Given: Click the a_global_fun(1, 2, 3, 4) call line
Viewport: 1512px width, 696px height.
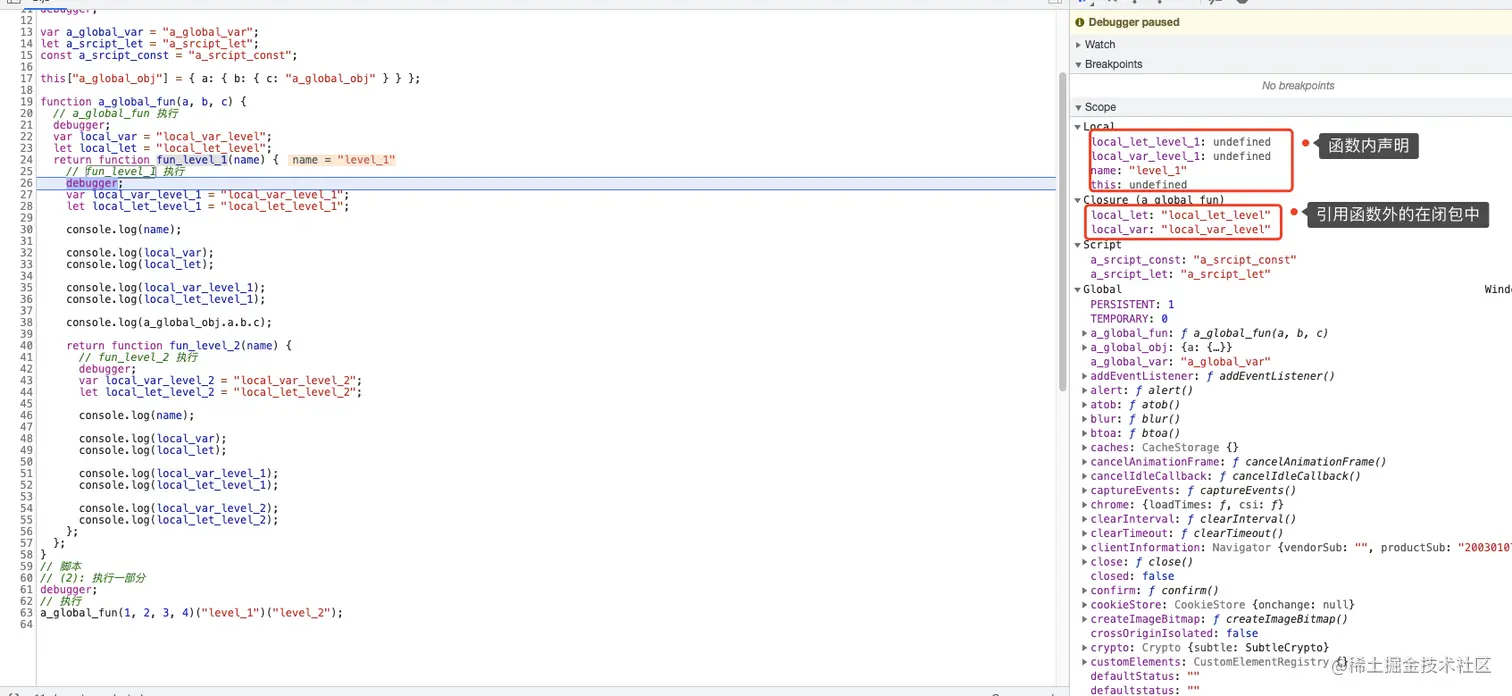Looking at the screenshot, I should (191, 613).
